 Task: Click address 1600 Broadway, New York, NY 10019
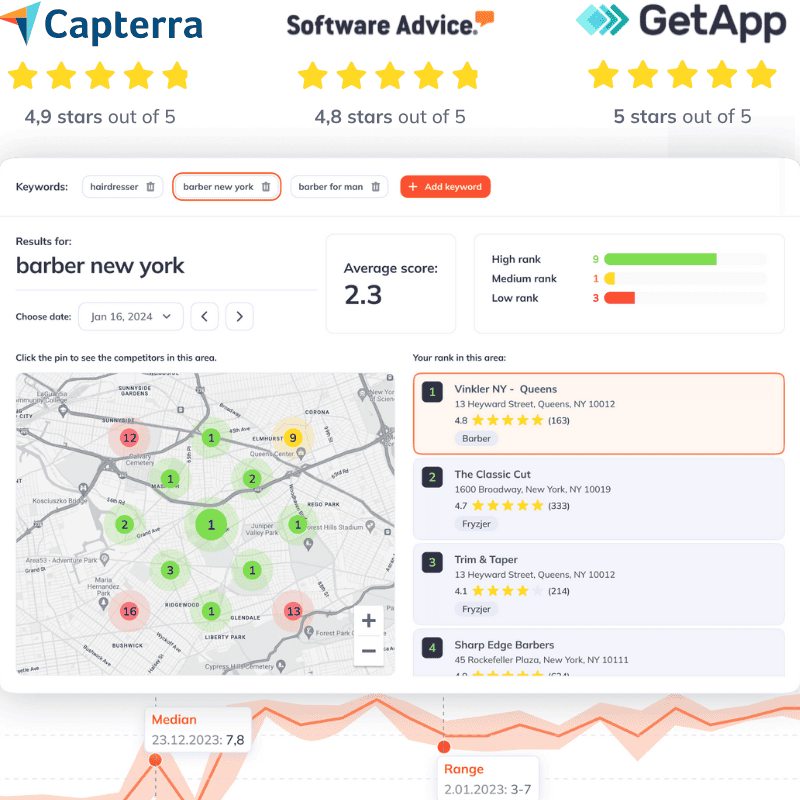(x=533, y=490)
